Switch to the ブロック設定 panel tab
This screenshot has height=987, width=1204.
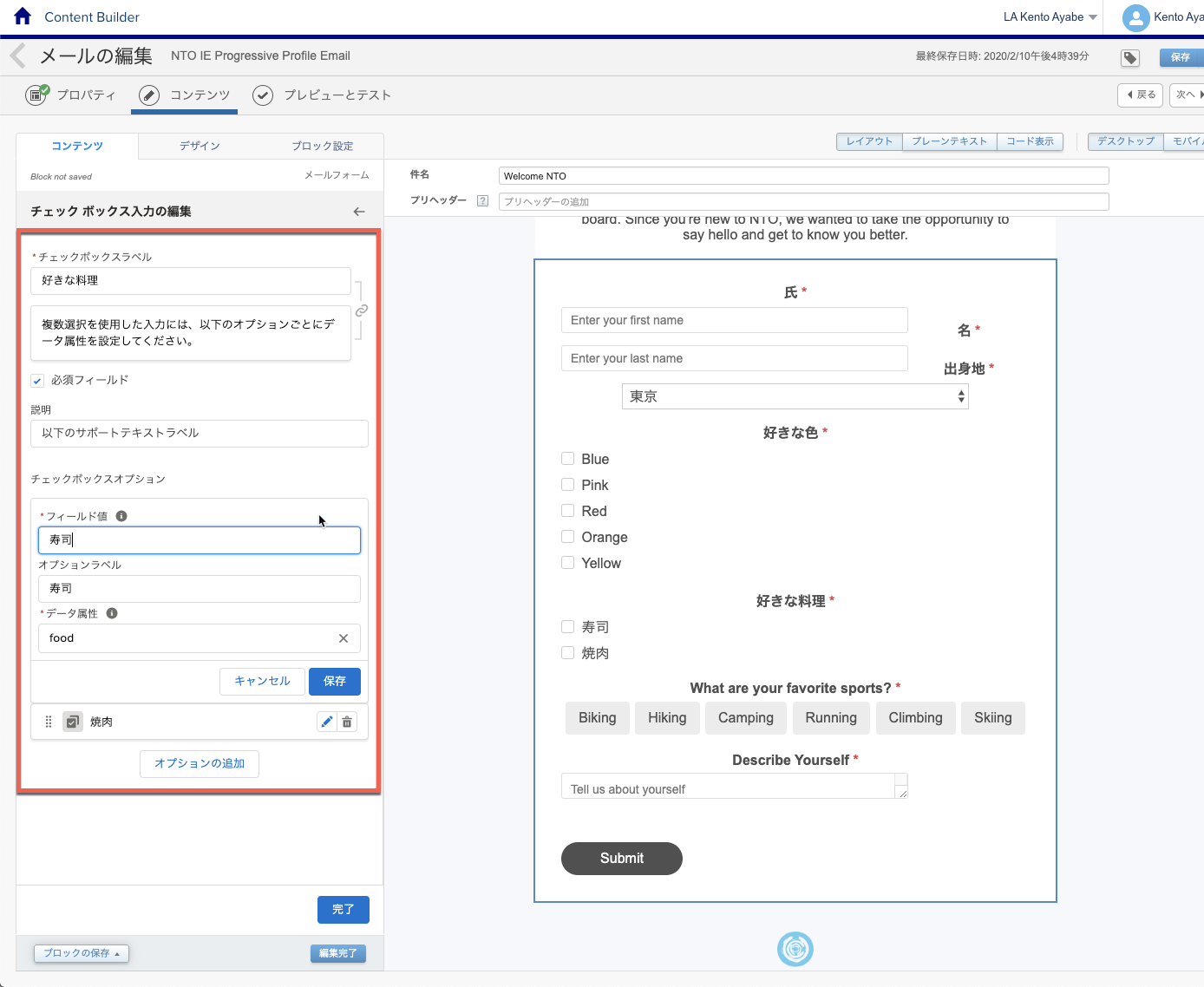322,146
